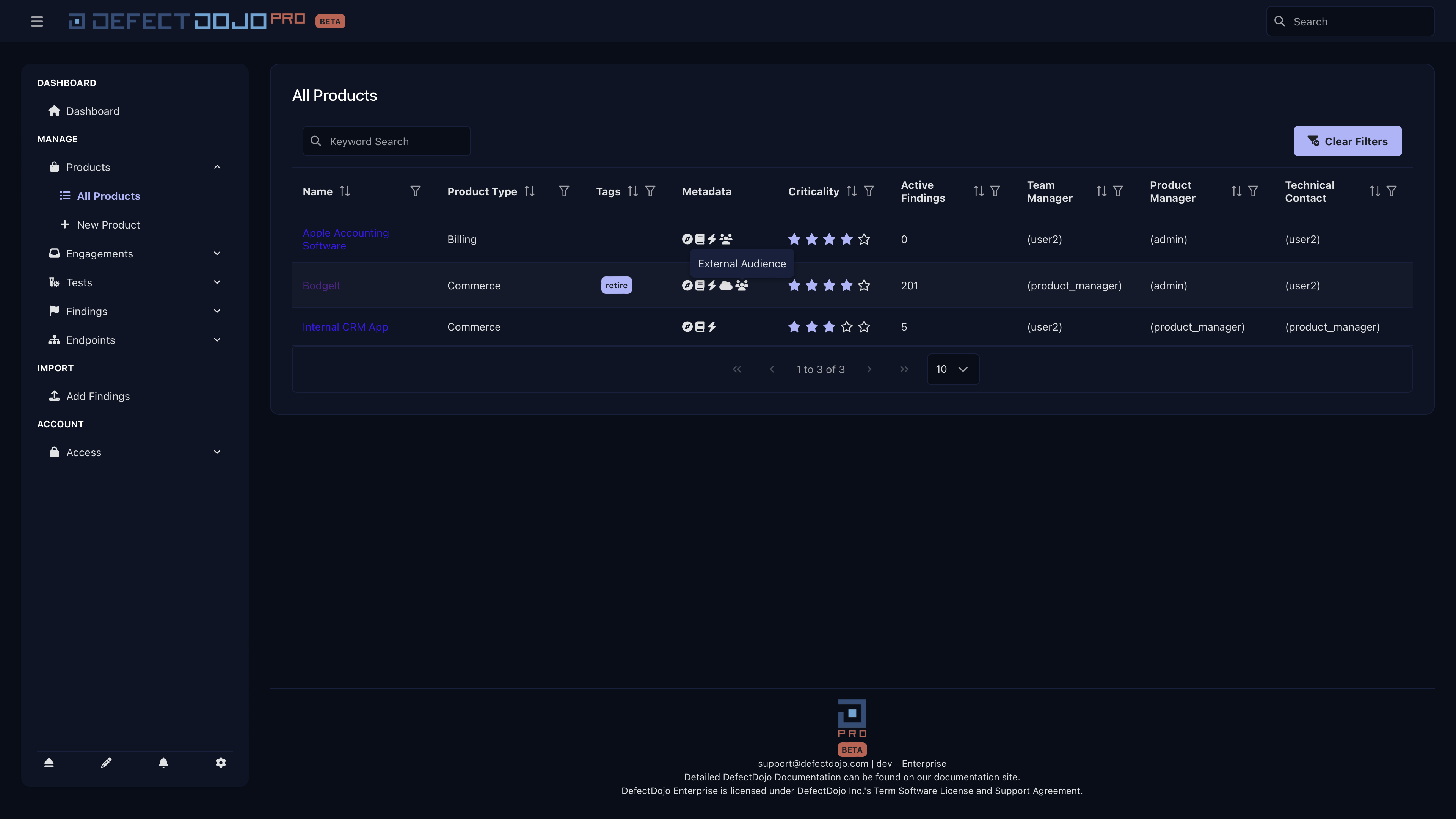Toggle sort order on the Tags column
1456x819 pixels.
(x=632, y=191)
